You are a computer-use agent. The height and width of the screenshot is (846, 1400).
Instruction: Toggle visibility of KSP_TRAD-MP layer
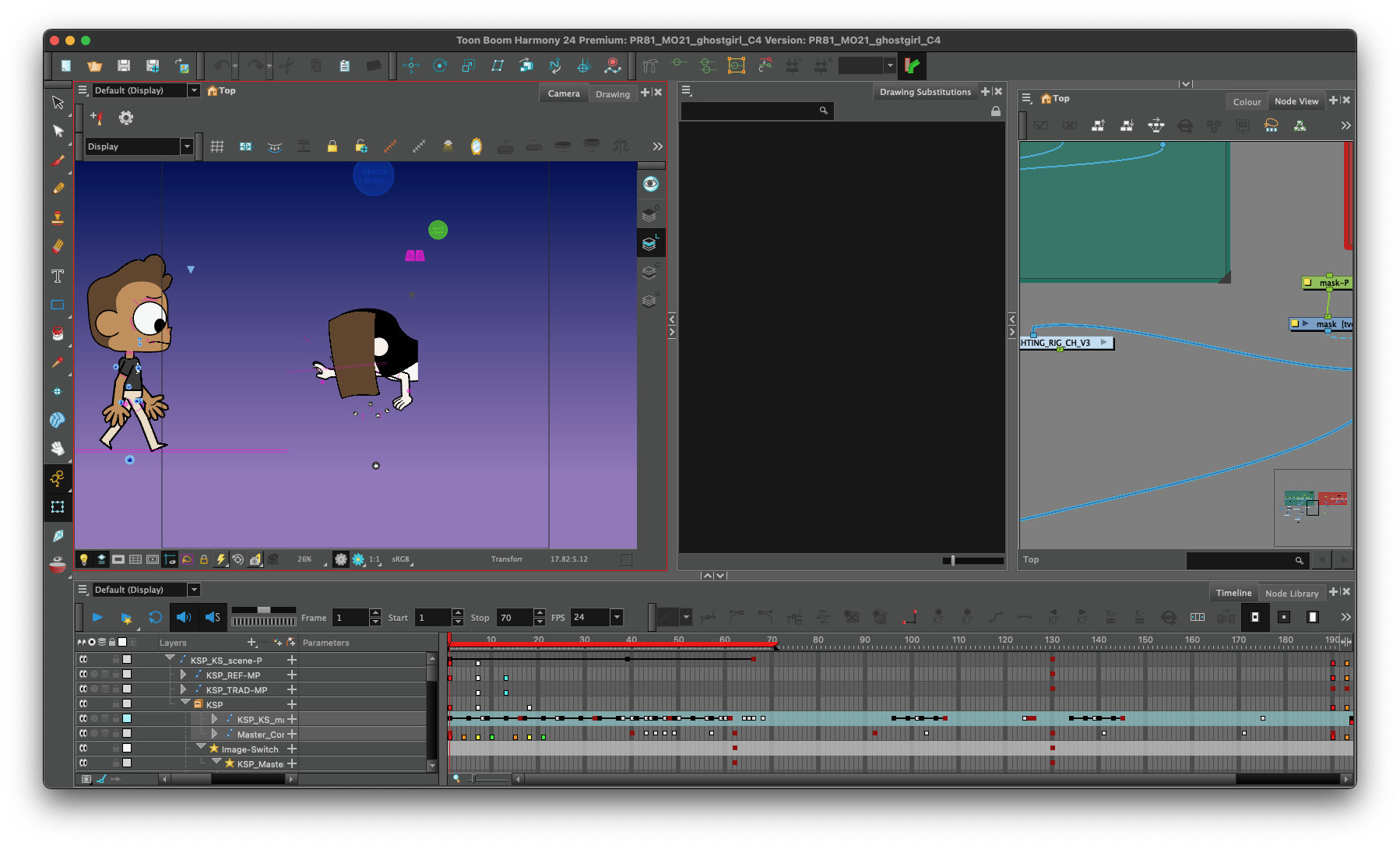(x=83, y=689)
